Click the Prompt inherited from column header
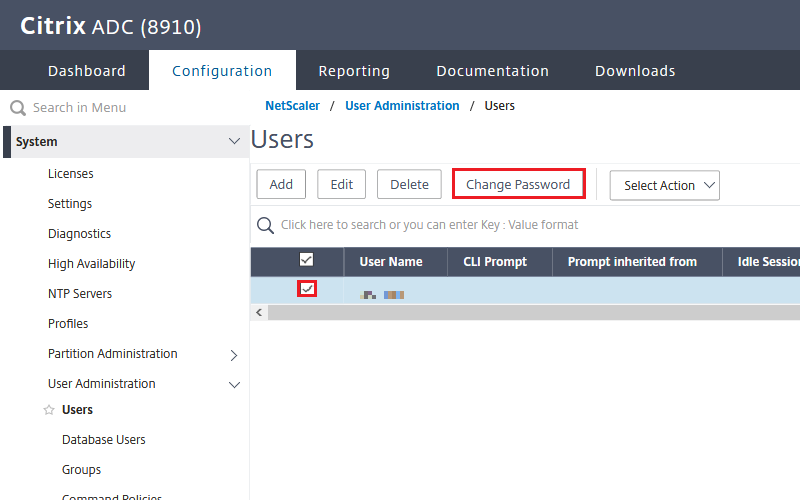The width and height of the screenshot is (800, 500). click(x=632, y=262)
